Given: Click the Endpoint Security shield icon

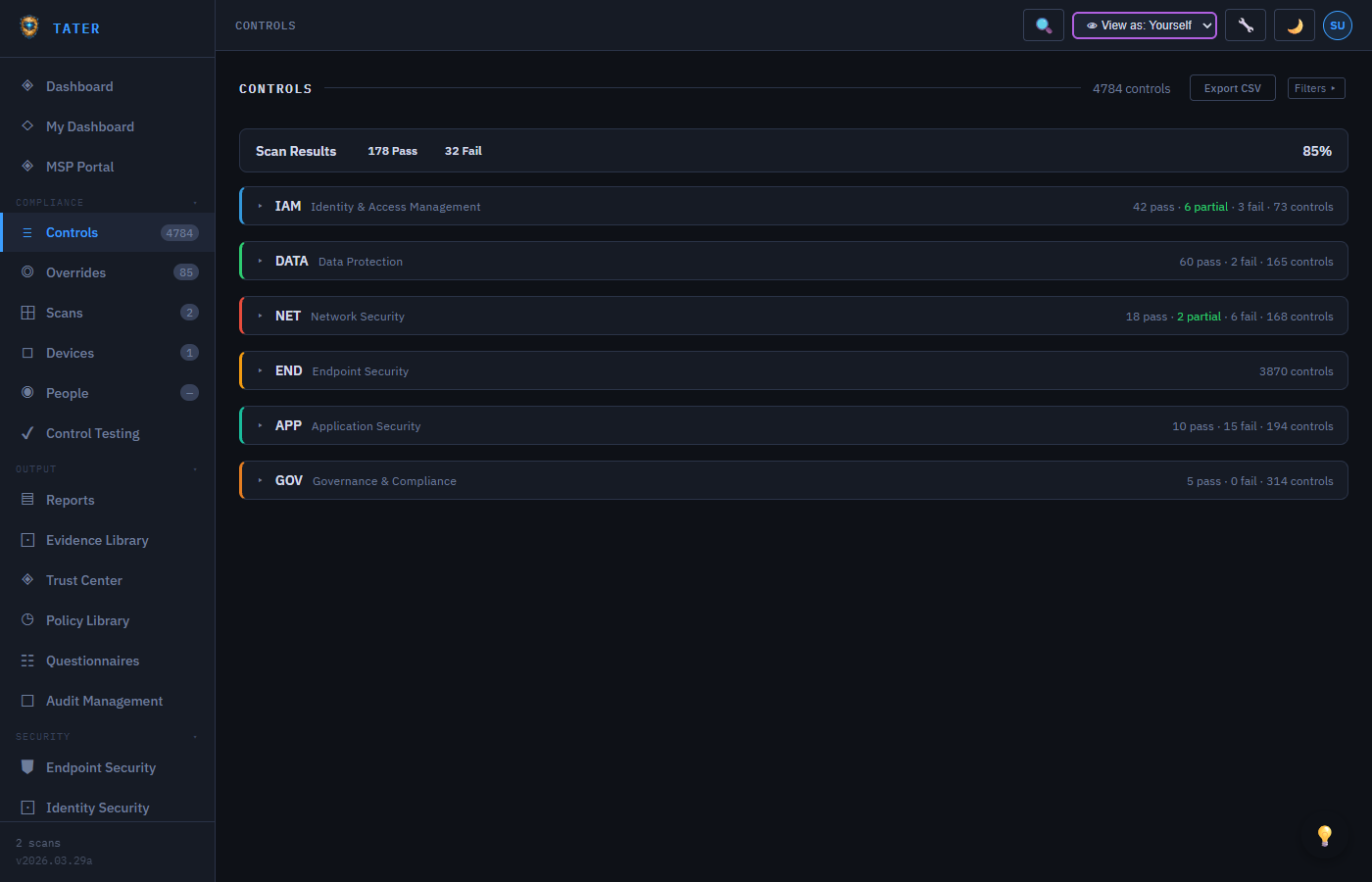Looking at the screenshot, I should [27, 767].
